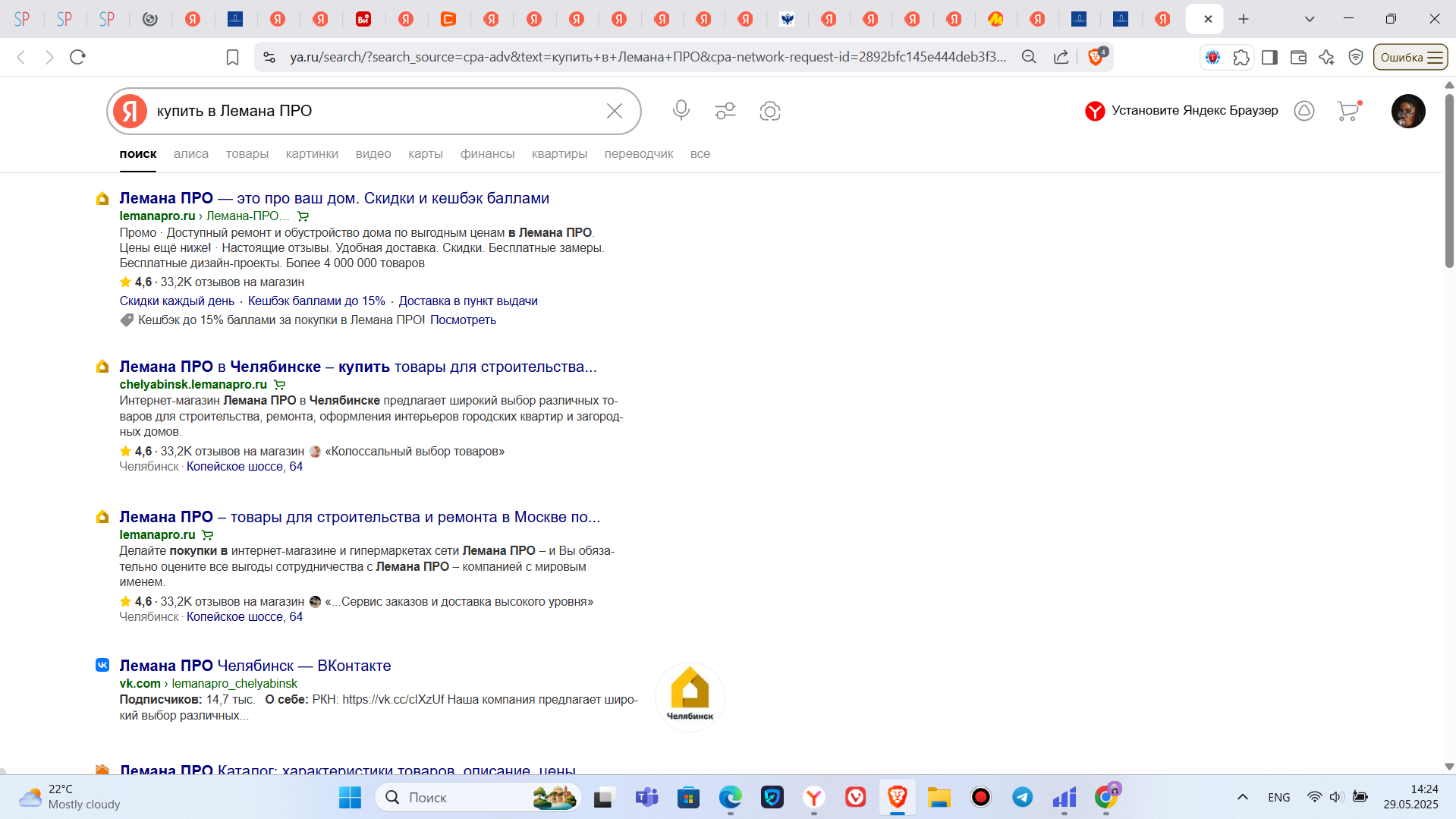Click the 'Кешбэк баллами до 15%' sitelink

coord(316,301)
